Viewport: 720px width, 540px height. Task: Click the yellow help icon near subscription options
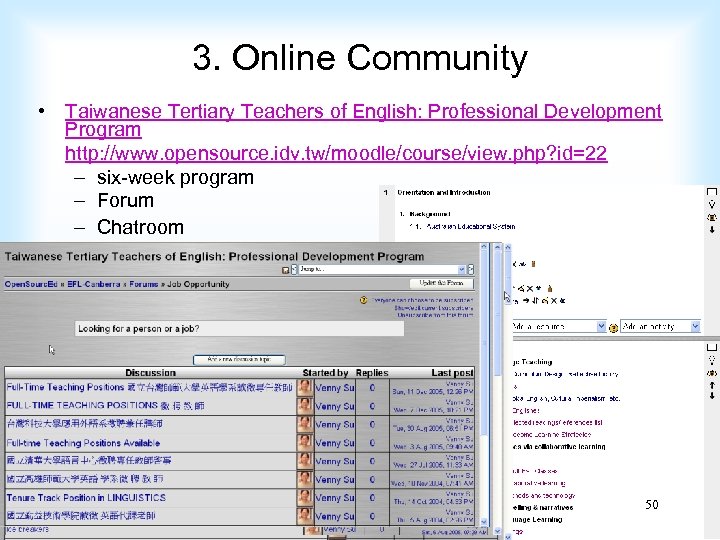pos(363,300)
